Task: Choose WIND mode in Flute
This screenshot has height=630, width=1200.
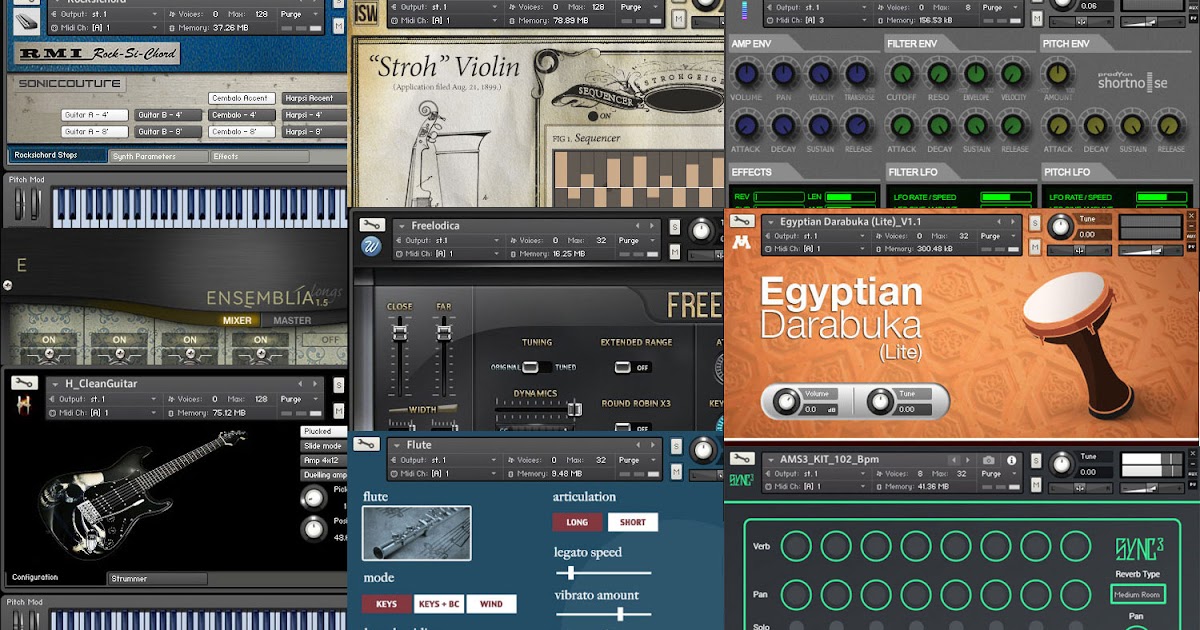Action: click(x=491, y=604)
